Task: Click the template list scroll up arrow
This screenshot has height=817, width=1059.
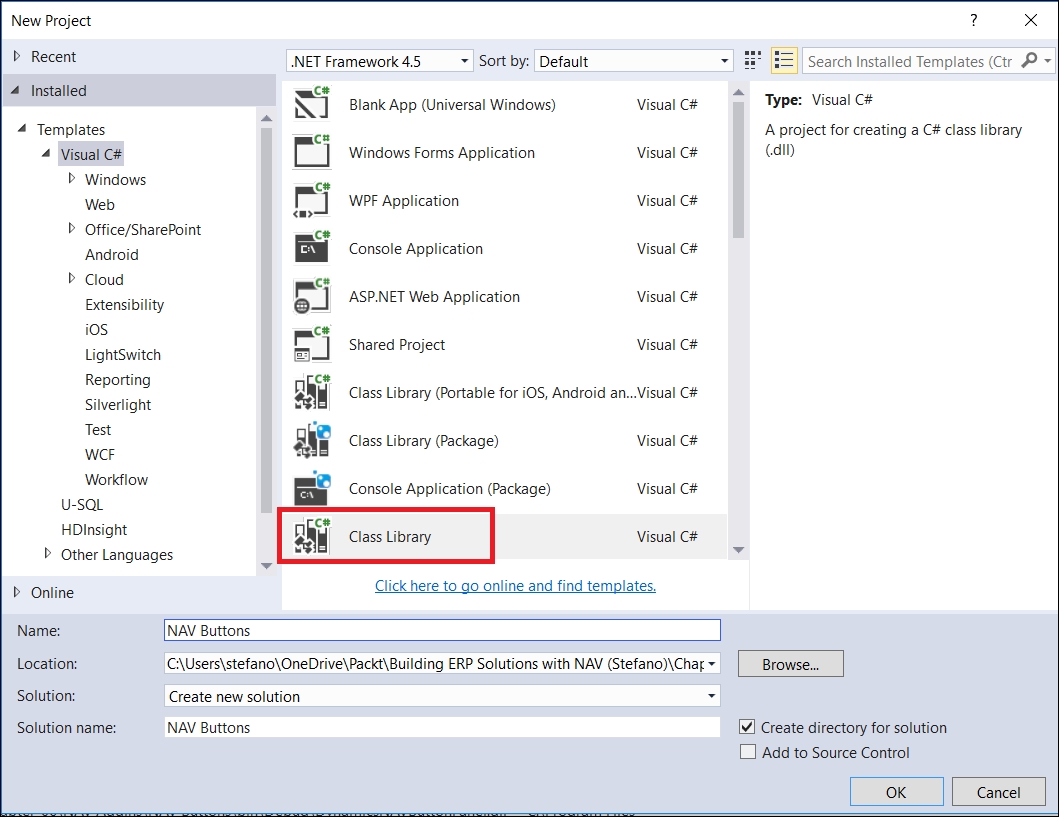Action: pos(738,92)
